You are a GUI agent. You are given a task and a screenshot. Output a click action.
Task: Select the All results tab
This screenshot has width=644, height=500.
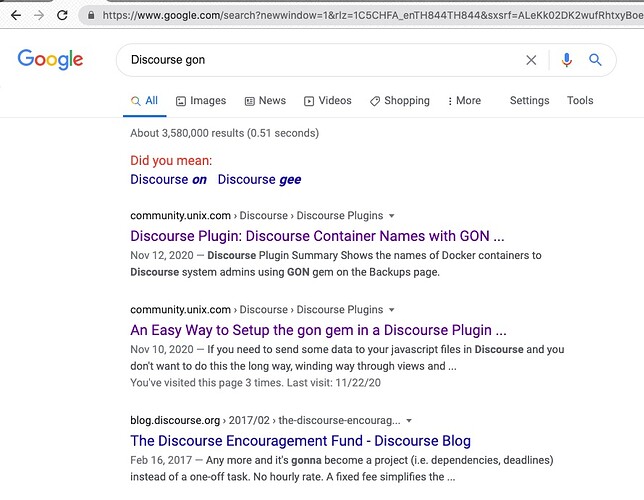(x=145, y=101)
